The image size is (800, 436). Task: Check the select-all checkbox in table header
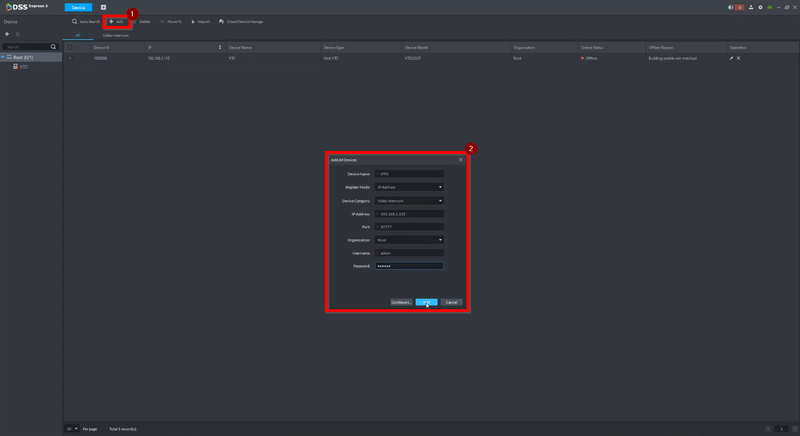pyautogui.click(x=70, y=47)
